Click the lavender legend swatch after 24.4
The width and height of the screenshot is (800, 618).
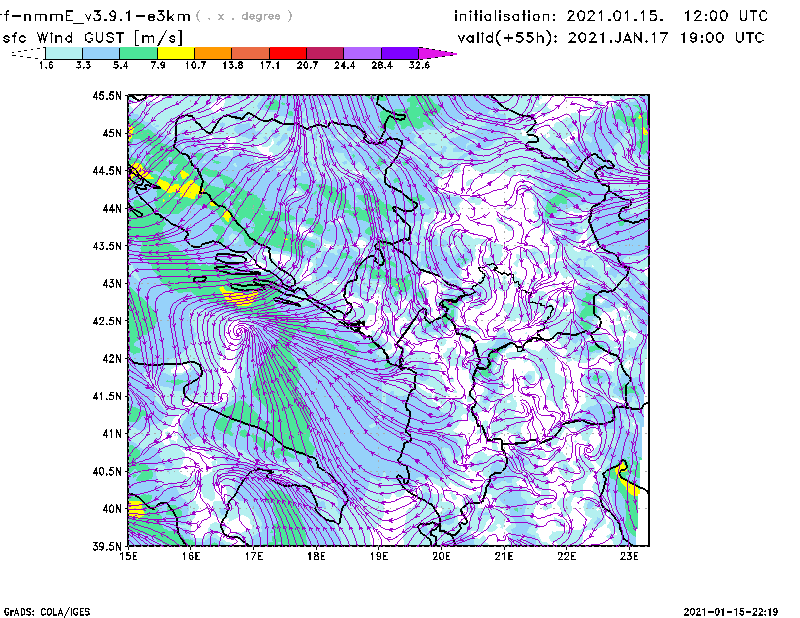click(362, 53)
